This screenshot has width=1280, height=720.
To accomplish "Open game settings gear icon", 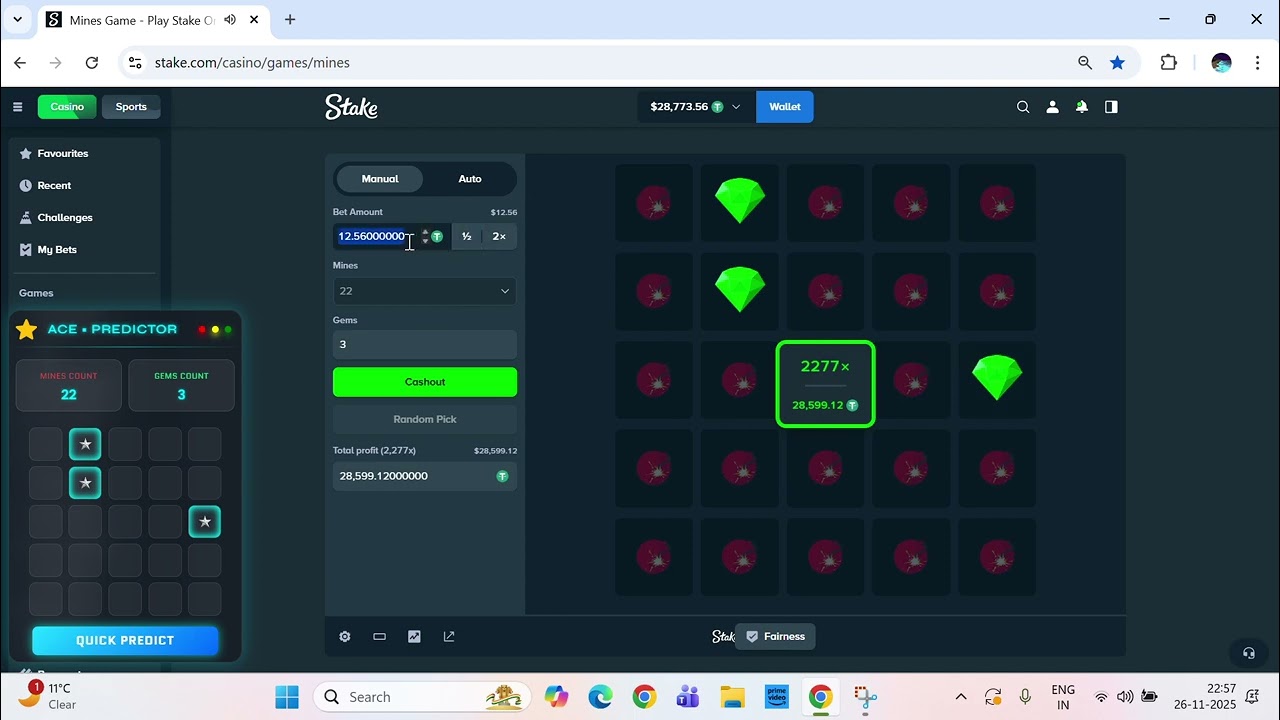I will [x=345, y=636].
